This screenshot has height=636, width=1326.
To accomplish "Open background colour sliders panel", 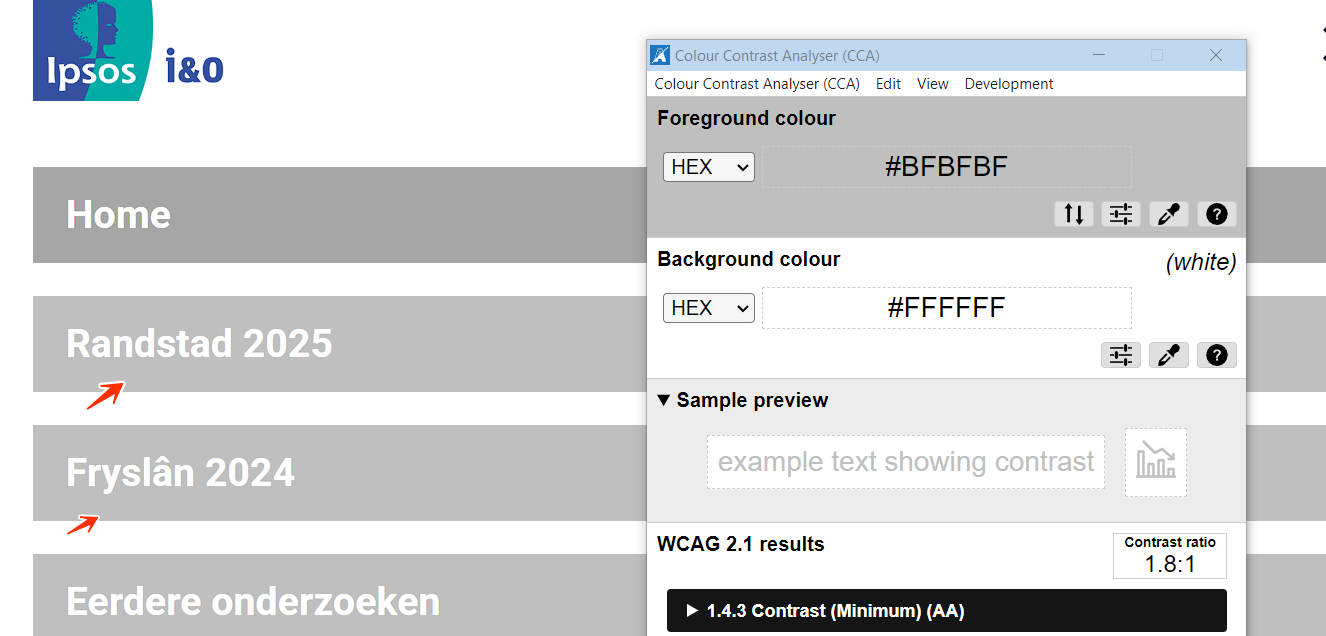I will [x=1121, y=355].
